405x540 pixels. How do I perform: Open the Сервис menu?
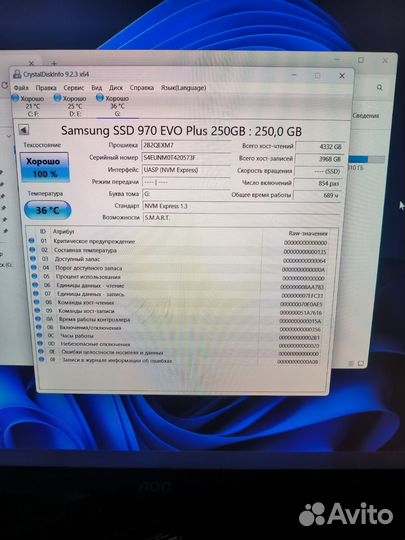(x=74, y=88)
